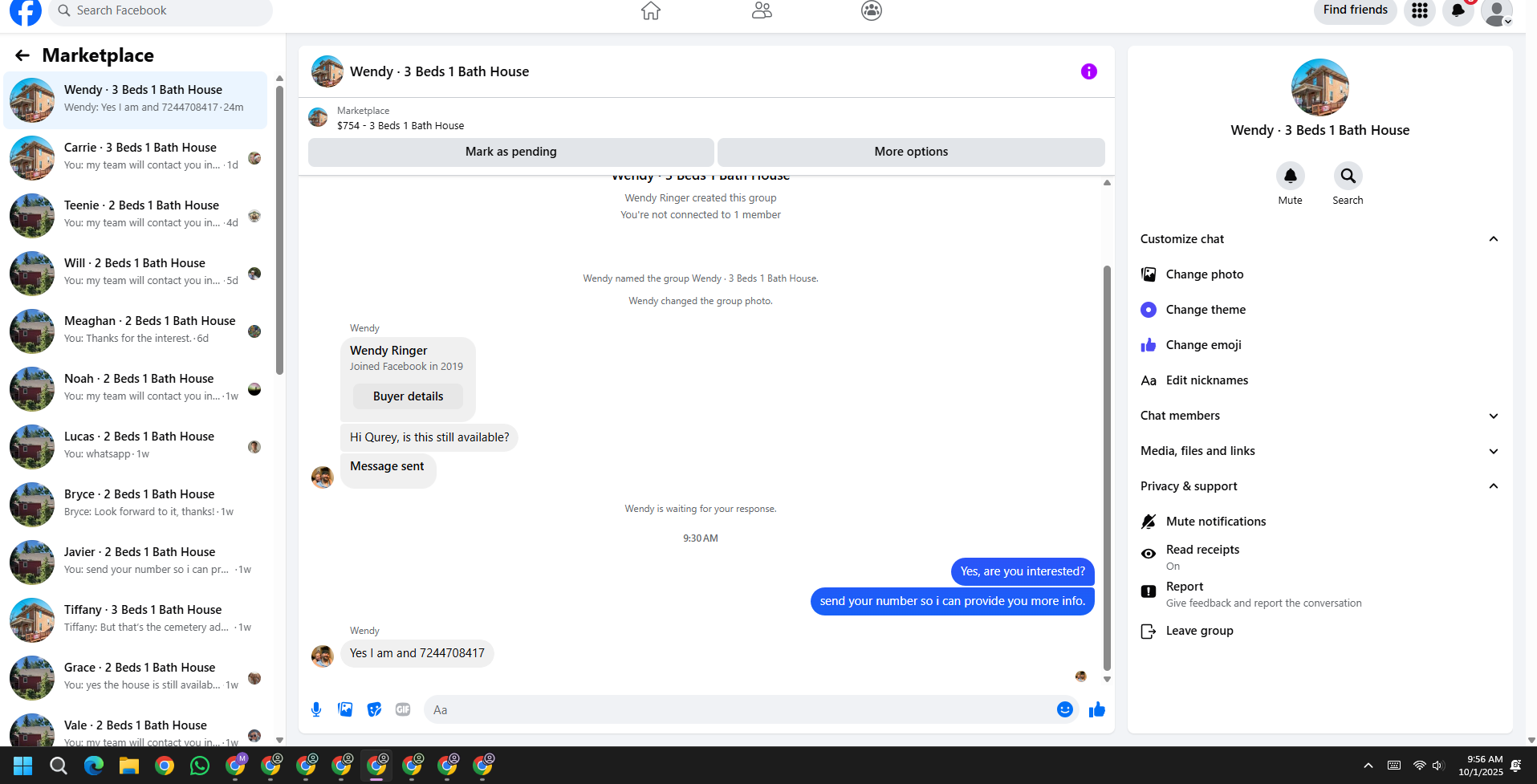Screen dimensions: 1537x784
Task: Open WhatsApp from taskbar
Action: pyautogui.click(x=200, y=766)
